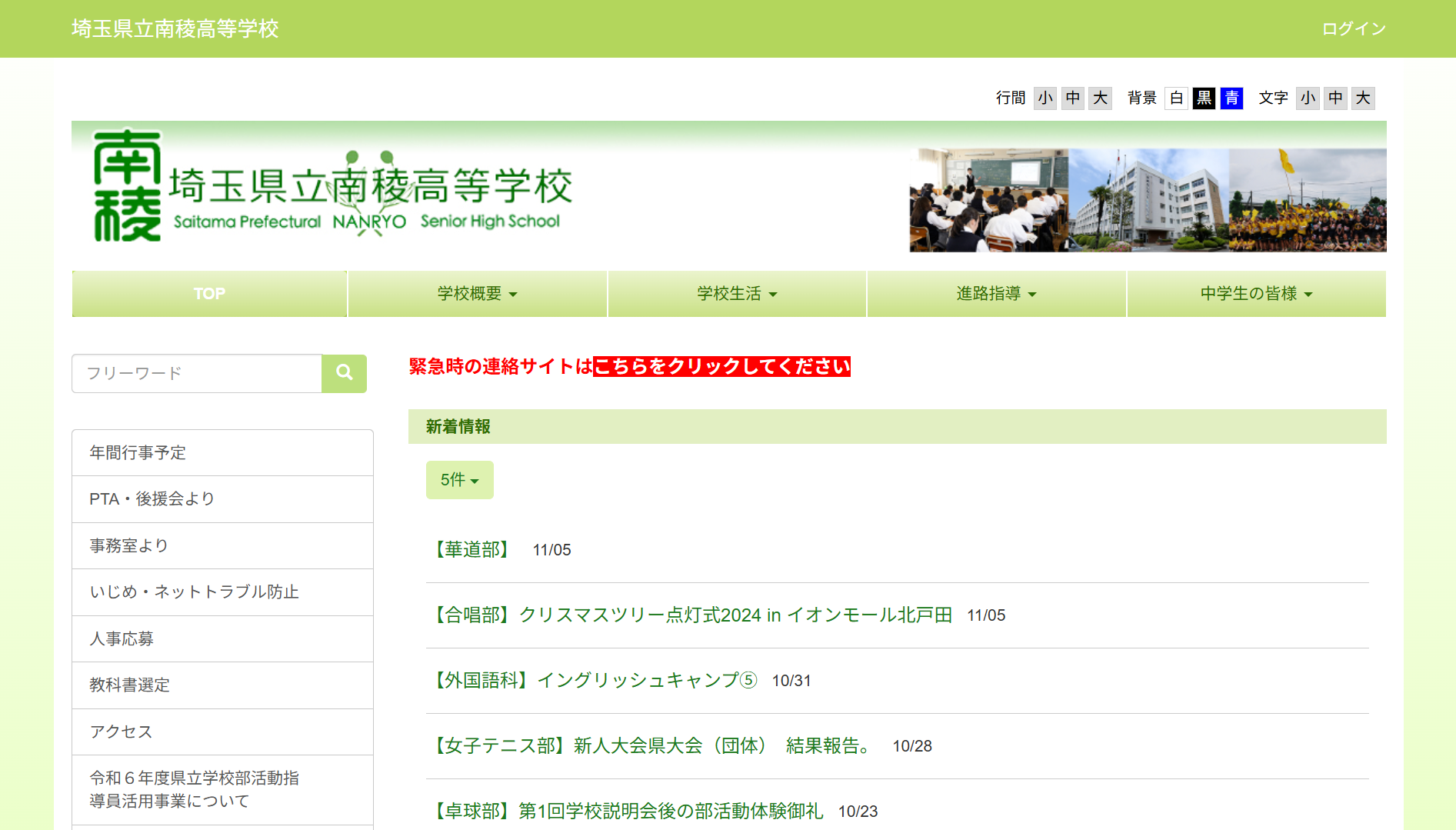This screenshot has width=1456, height=830.
Task: Click the 埼玉県立南稜高等学校 header title link
Action: click(x=175, y=28)
